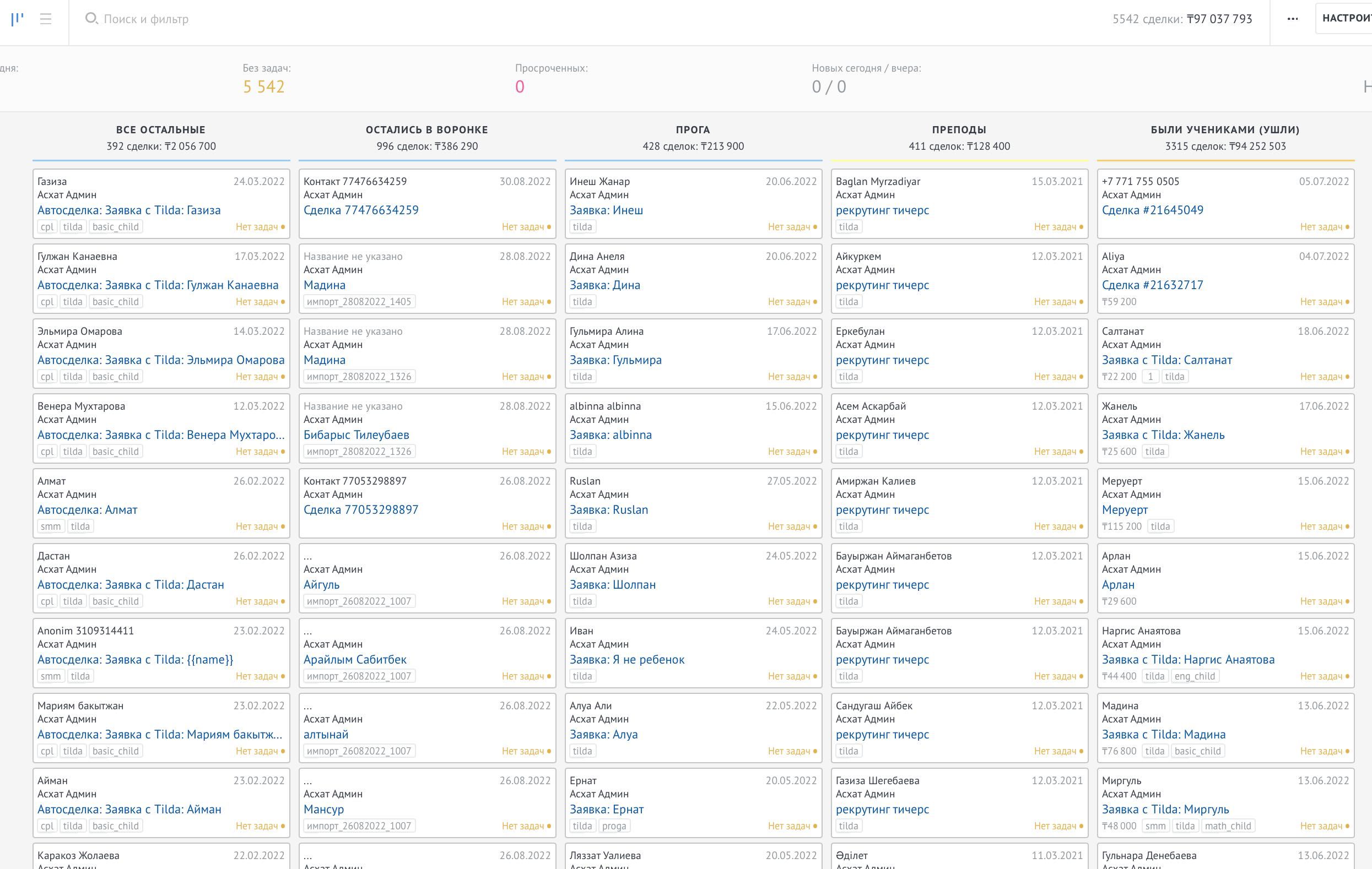Open deal Заявка с Tilda: Наргис Анаятова
The height and width of the screenshot is (869, 1372).
[1189, 659]
